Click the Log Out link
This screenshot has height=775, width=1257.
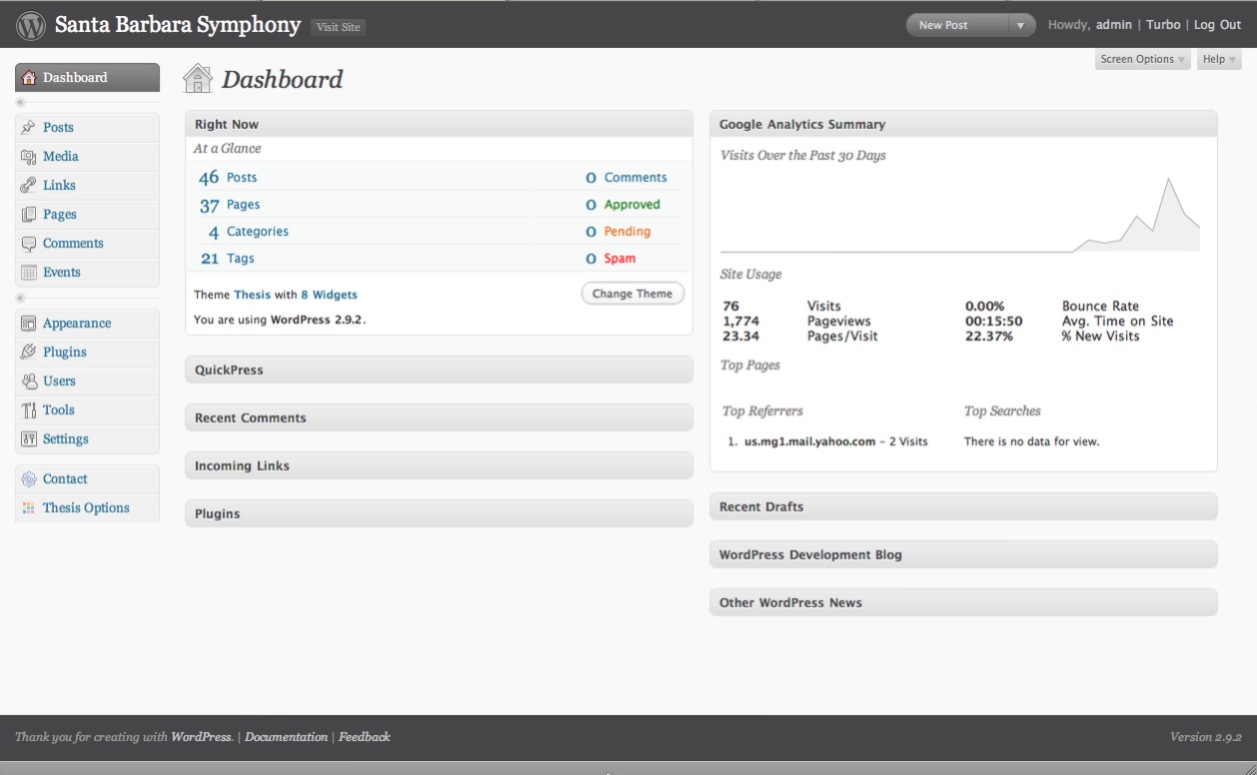point(1217,25)
